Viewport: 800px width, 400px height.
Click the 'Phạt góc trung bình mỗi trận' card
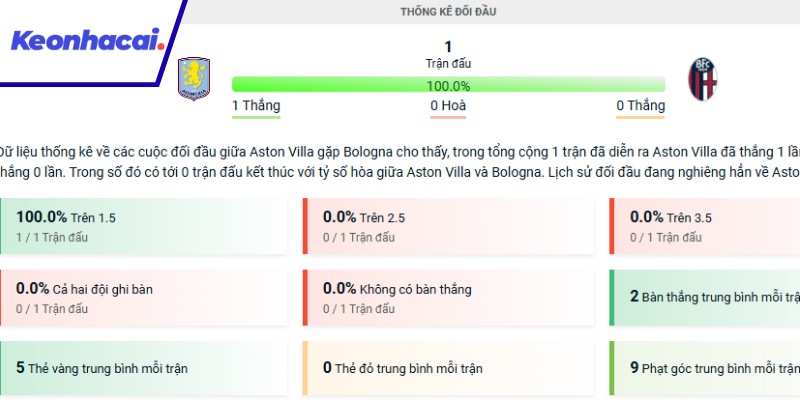(705, 368)
